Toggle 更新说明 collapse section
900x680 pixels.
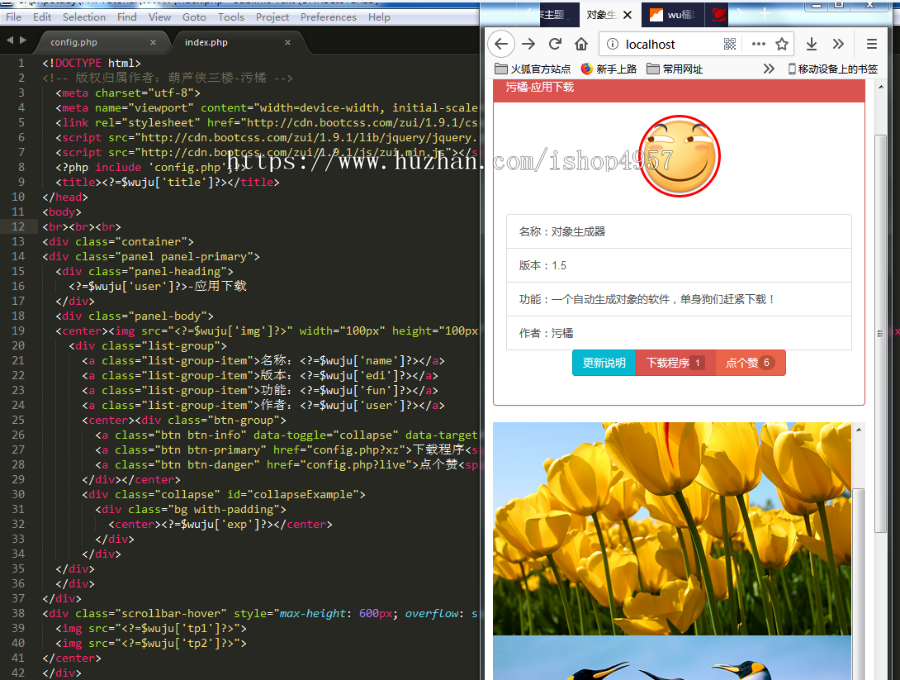point(604,363)
